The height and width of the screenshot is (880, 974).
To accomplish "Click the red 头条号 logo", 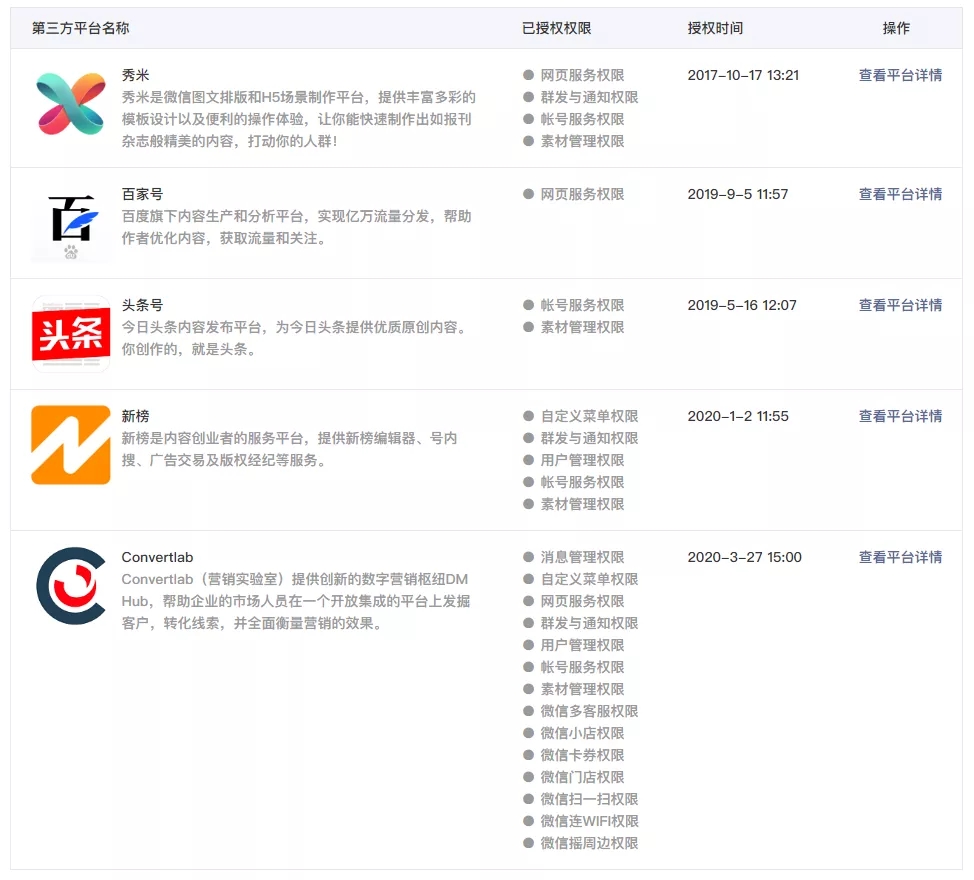I will [x=71, y=334].
